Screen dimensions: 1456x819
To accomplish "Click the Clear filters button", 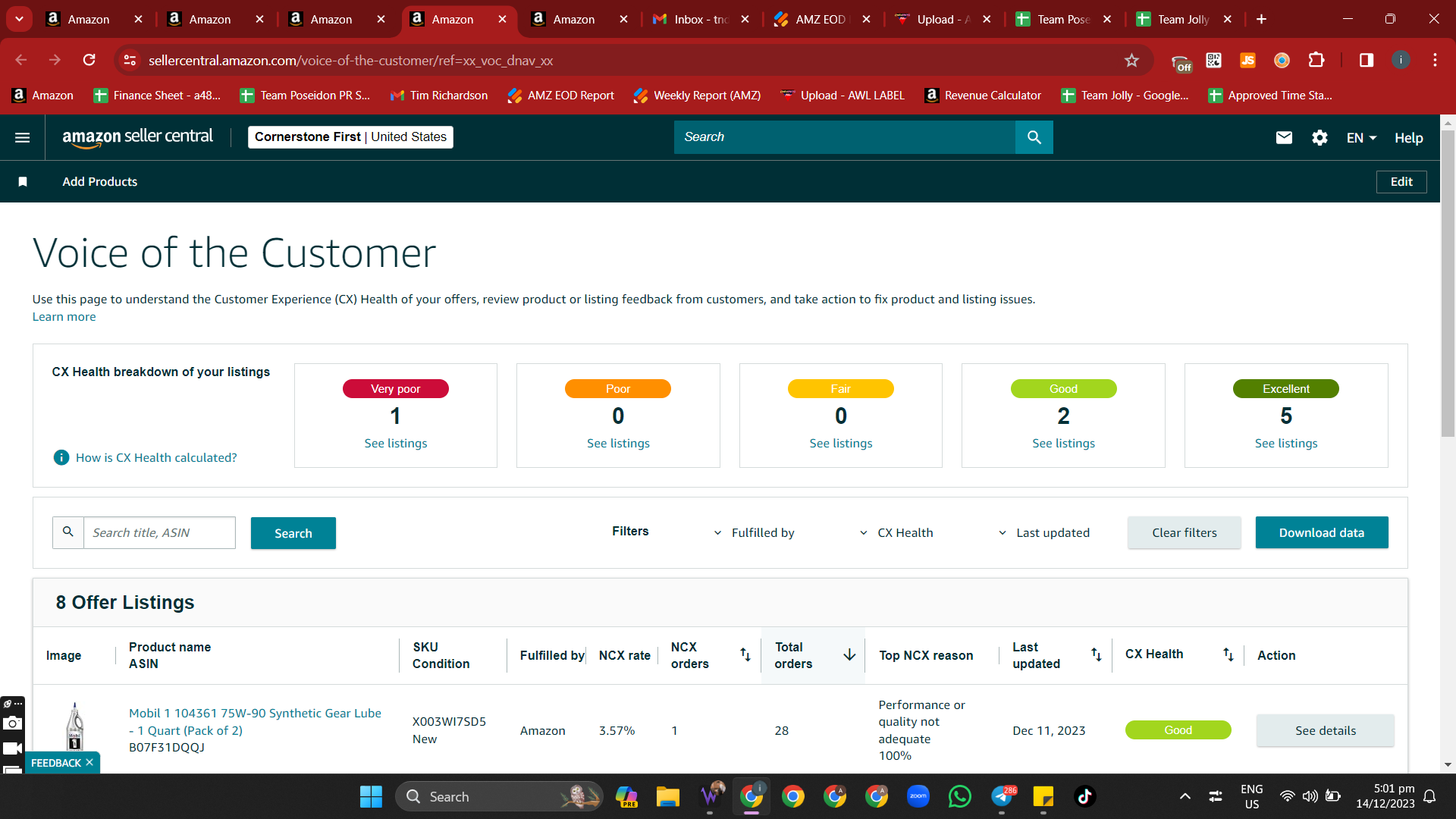I will [x=1185, y=532].
